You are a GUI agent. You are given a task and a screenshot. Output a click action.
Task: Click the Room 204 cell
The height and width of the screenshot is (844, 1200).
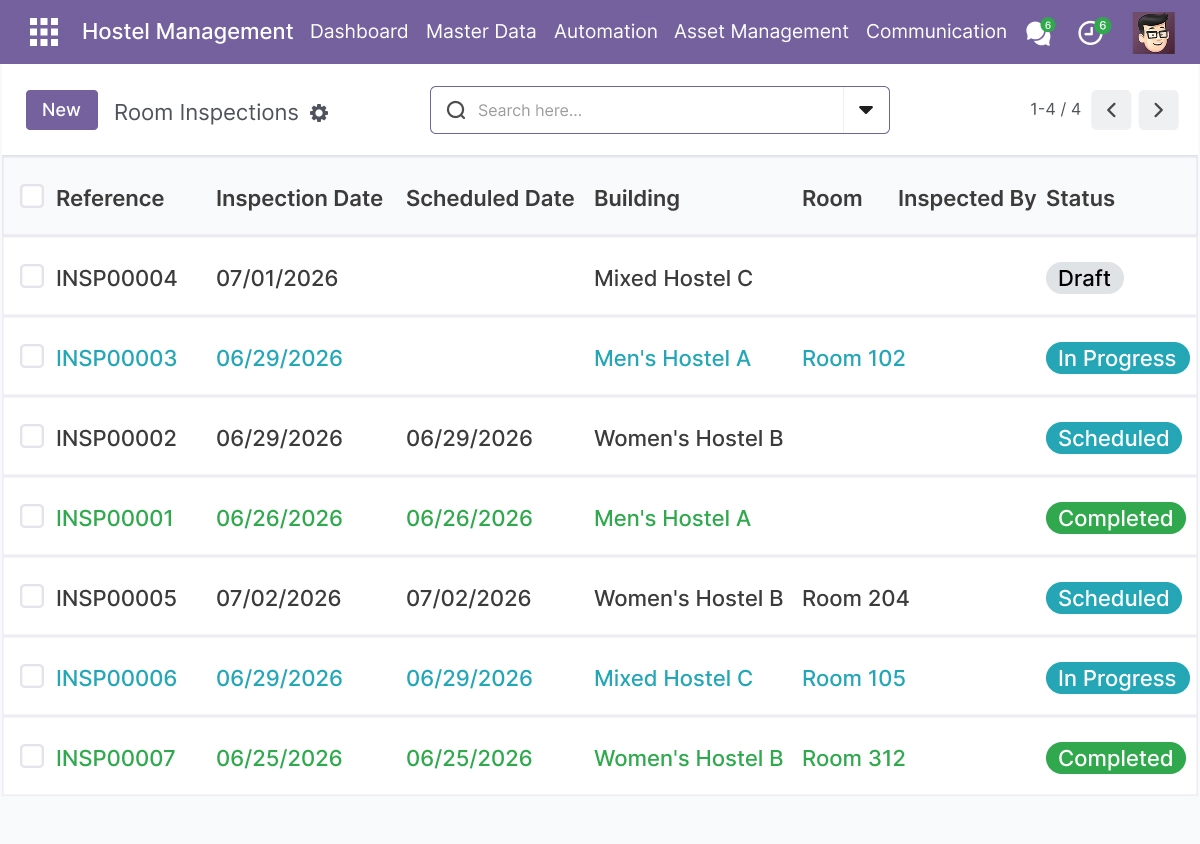point(855,598)
